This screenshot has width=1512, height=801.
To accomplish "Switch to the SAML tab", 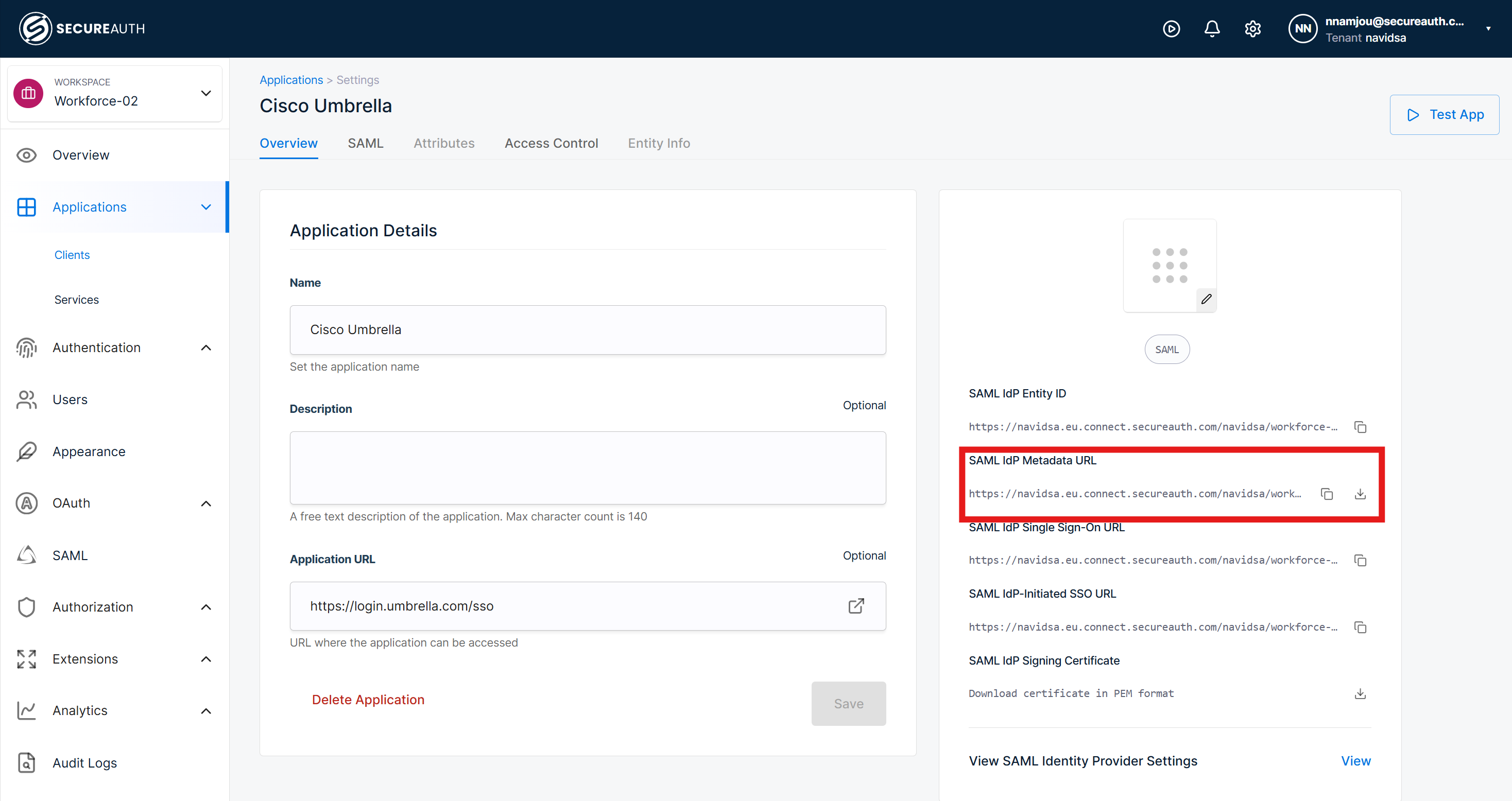I will point(365,143).
